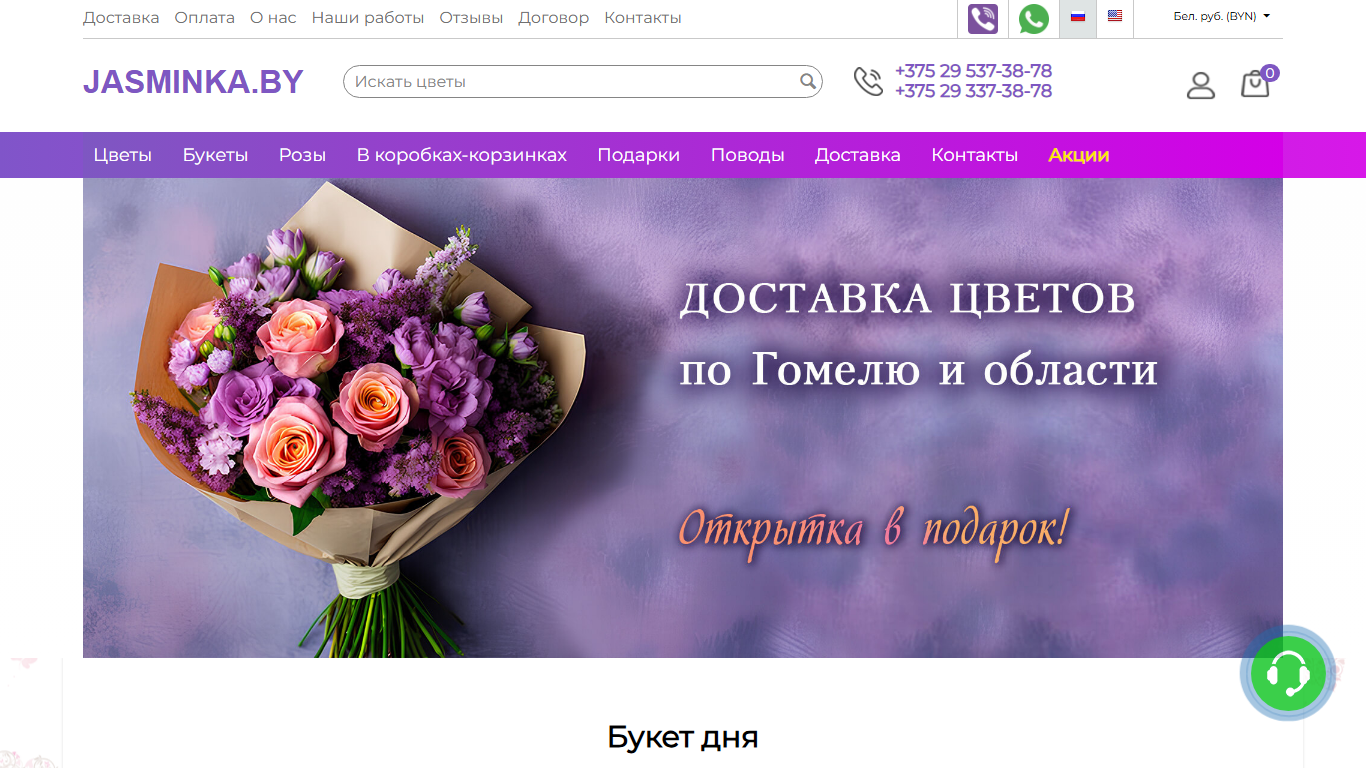This screenshot has height=768, width=1366.
Task: Open Контакты in the purple menu bar
Action: tap(975, 155)
